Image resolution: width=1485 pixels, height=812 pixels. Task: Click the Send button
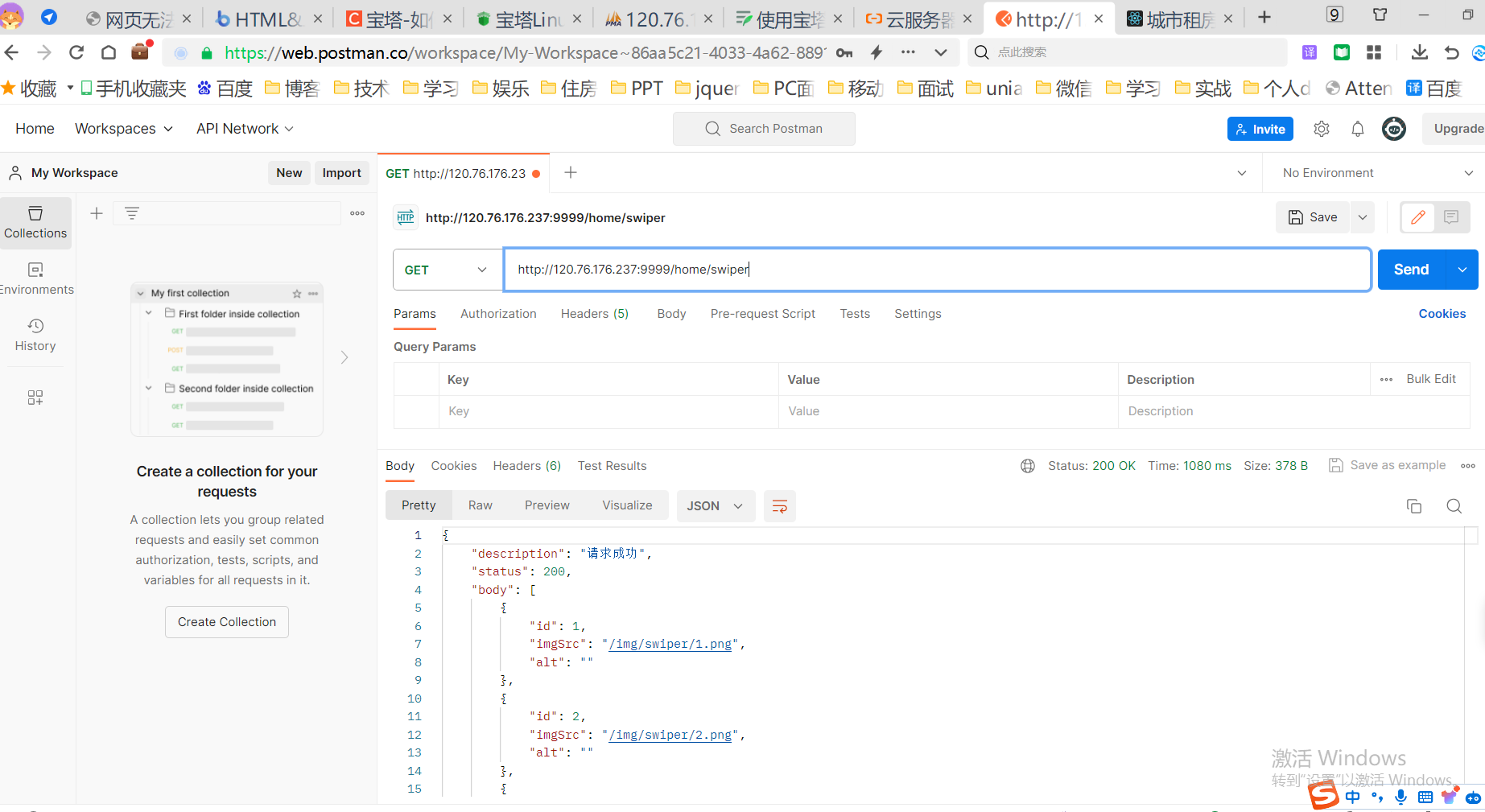coord(1412,270)
